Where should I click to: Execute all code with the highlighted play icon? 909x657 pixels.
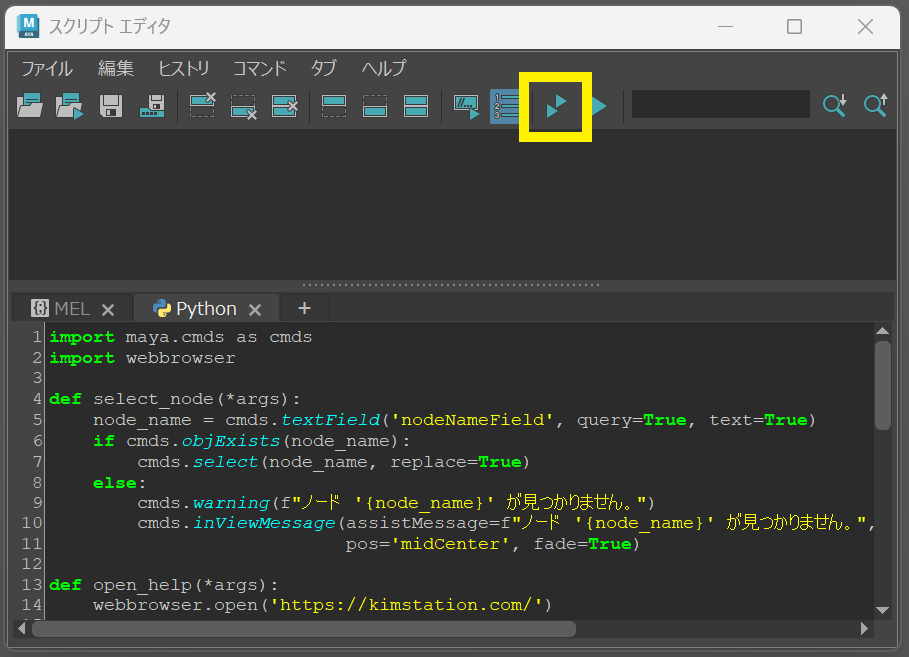556,106
